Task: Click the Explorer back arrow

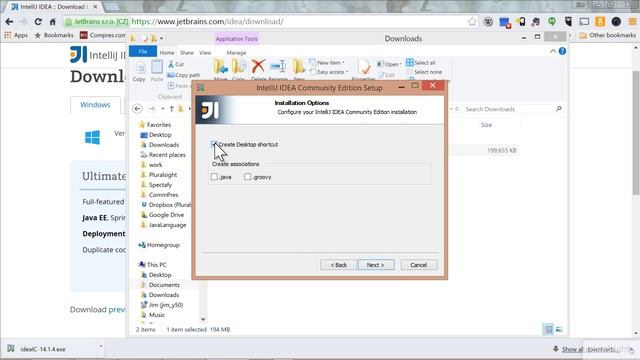Action: tap(138, 109)
